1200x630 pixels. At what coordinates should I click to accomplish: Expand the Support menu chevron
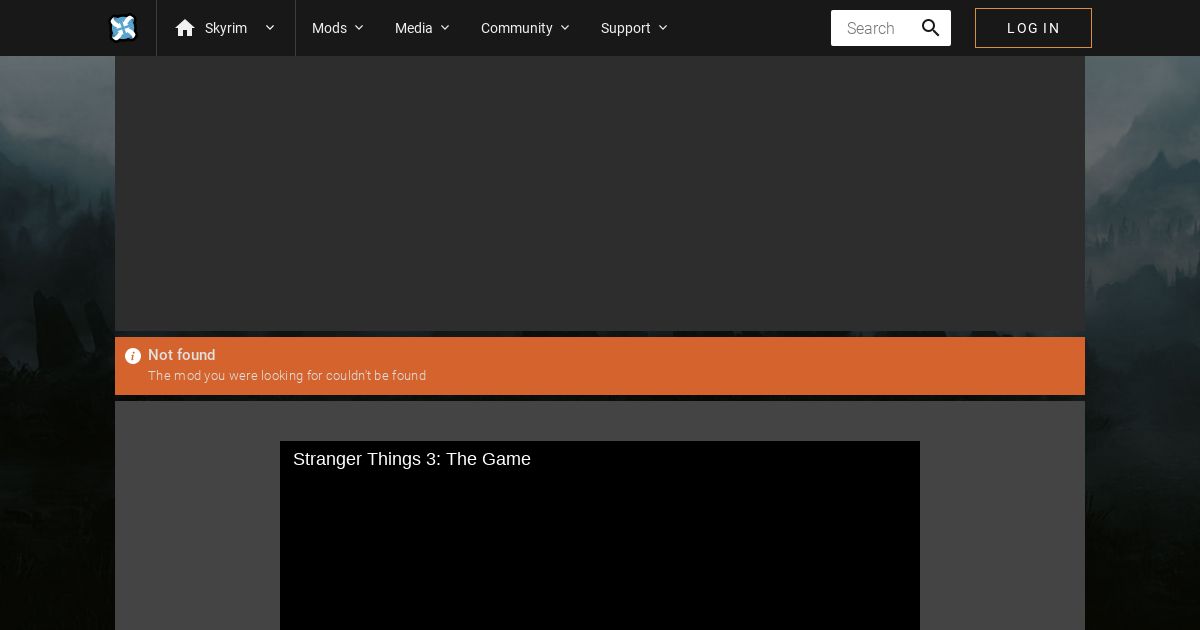coord(663,28)
